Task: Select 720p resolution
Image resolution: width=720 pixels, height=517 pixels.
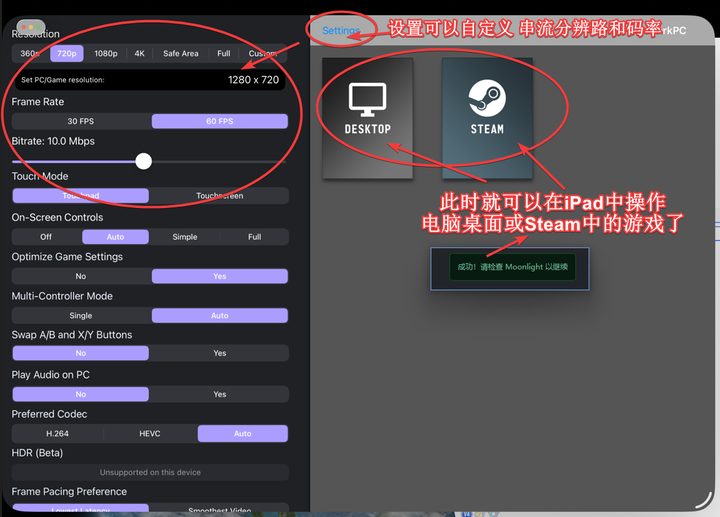Action: [x=67, y=53]
